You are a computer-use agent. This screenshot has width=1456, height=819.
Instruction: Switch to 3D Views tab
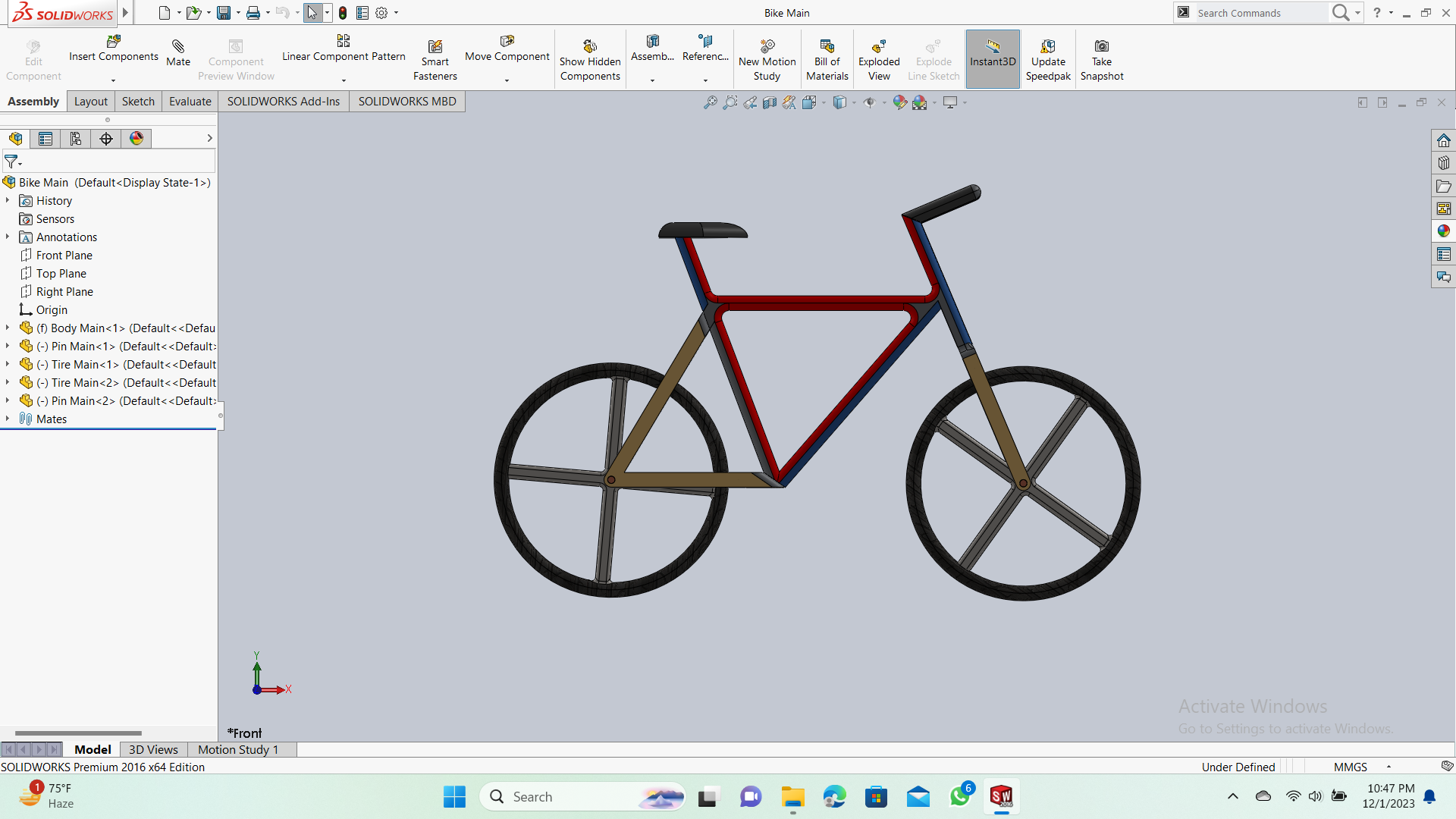coord(153,749)
